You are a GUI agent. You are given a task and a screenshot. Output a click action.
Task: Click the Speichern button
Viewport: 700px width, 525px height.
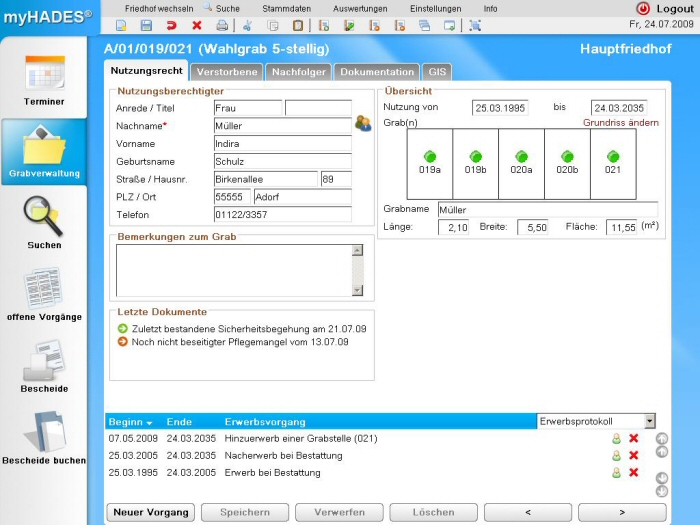coord(245,512)
